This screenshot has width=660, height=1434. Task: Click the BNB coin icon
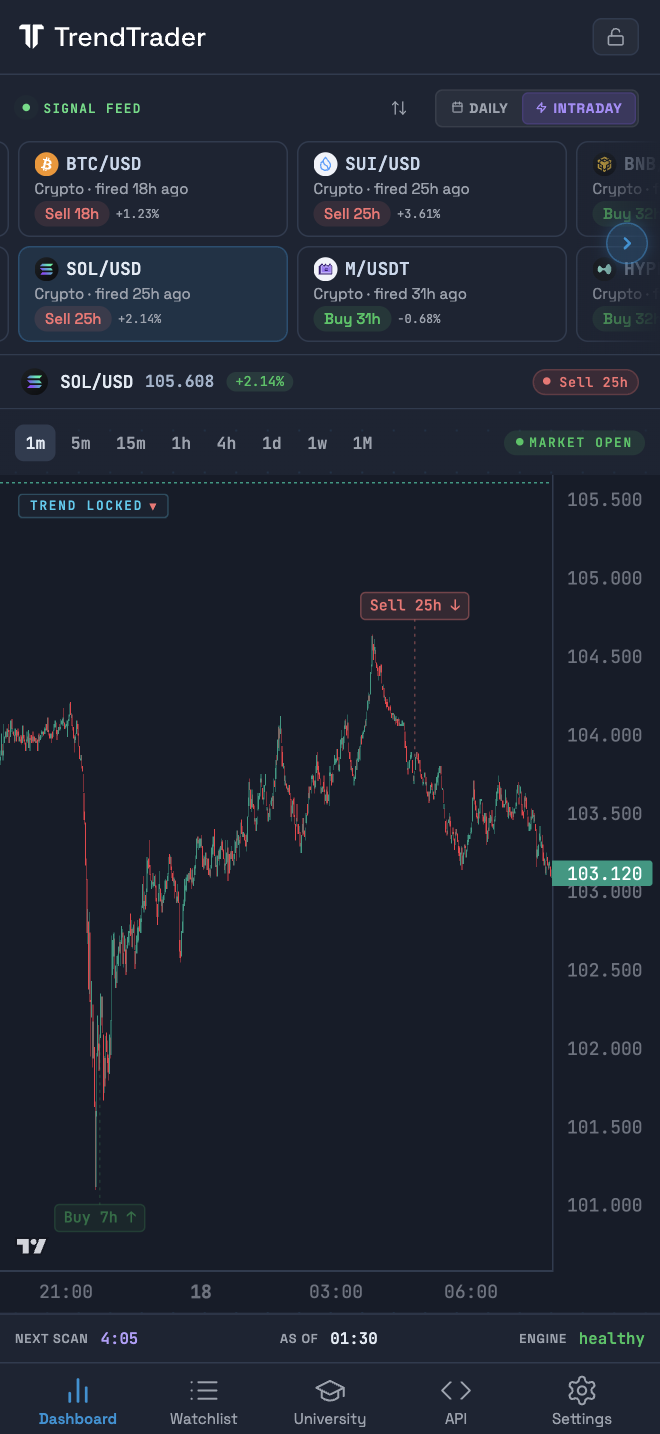[604, 164]
